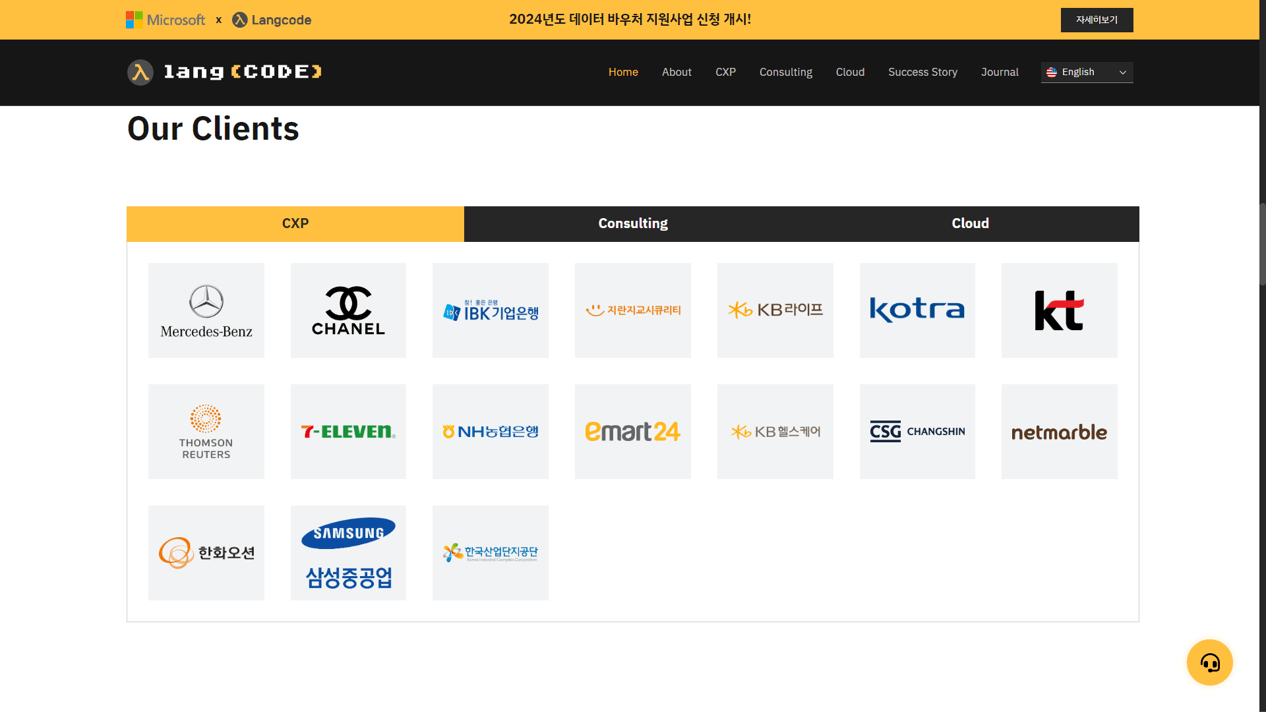The width and height of the screenshot is (1266, 712).
Task: Open the headset support chat icon
Action: (1209, 662)
